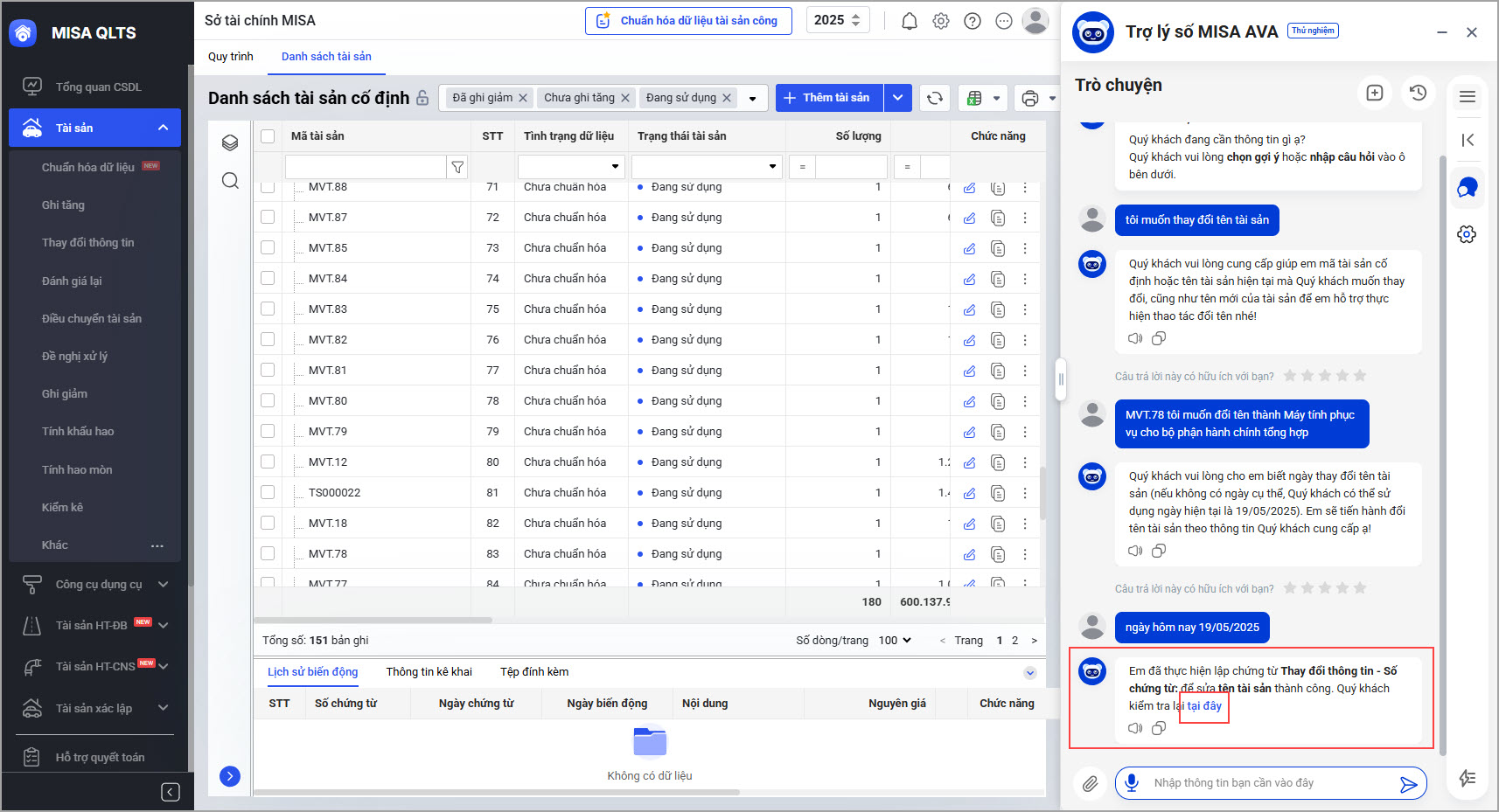Click the user avatar icon

1035,20
